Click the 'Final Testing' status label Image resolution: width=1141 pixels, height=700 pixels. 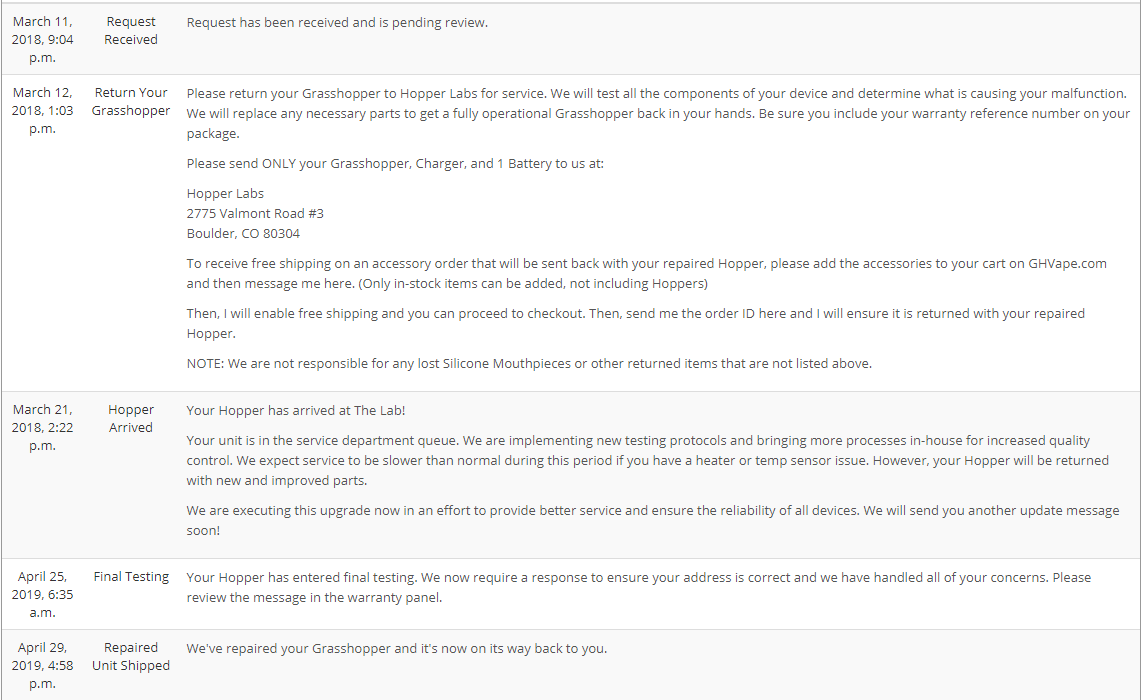[x=130, y=576]
